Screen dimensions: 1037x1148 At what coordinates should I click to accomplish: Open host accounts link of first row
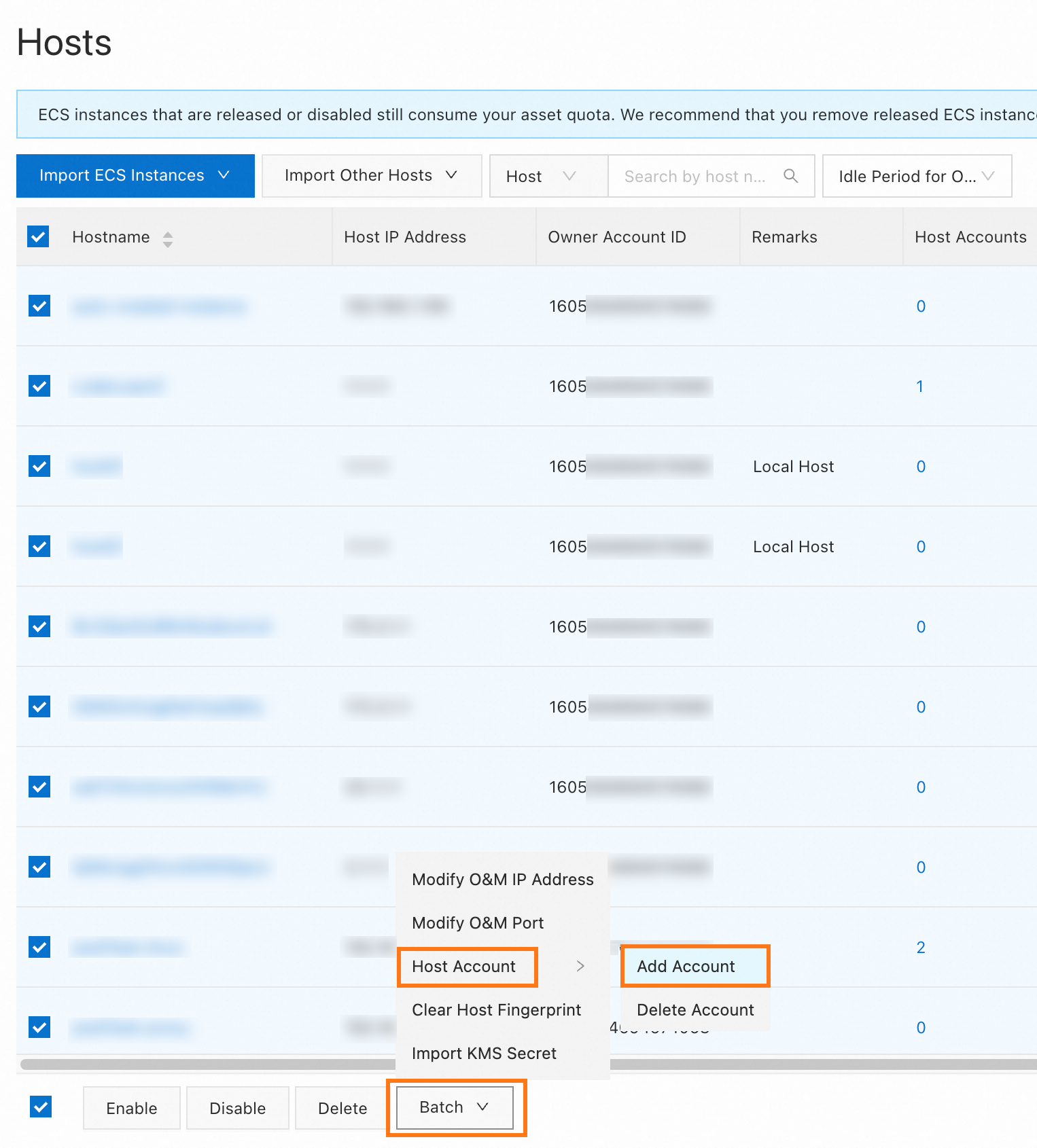(x=921, y=306)
